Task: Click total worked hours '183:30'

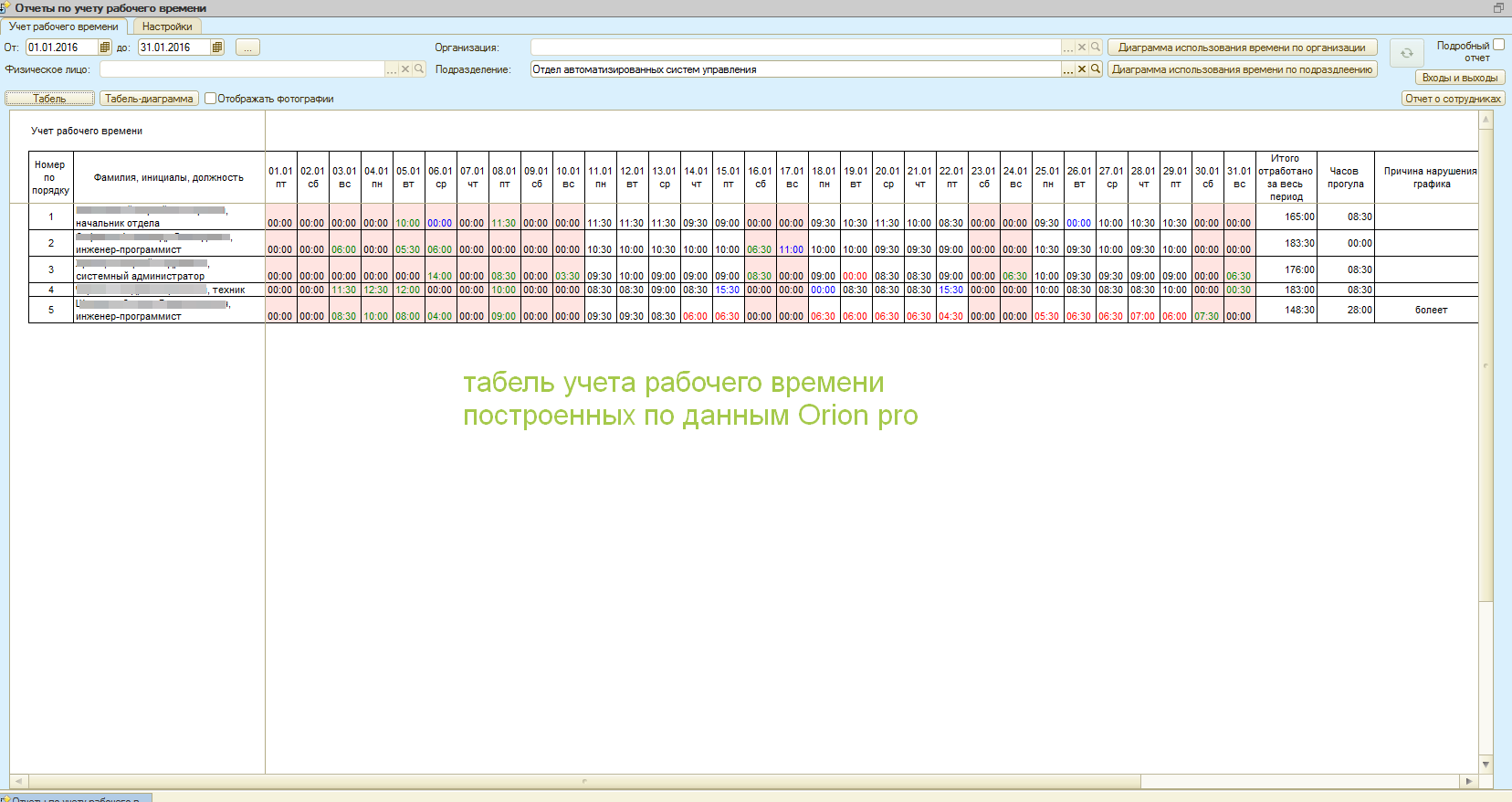Action: [x=1286, y=243]
